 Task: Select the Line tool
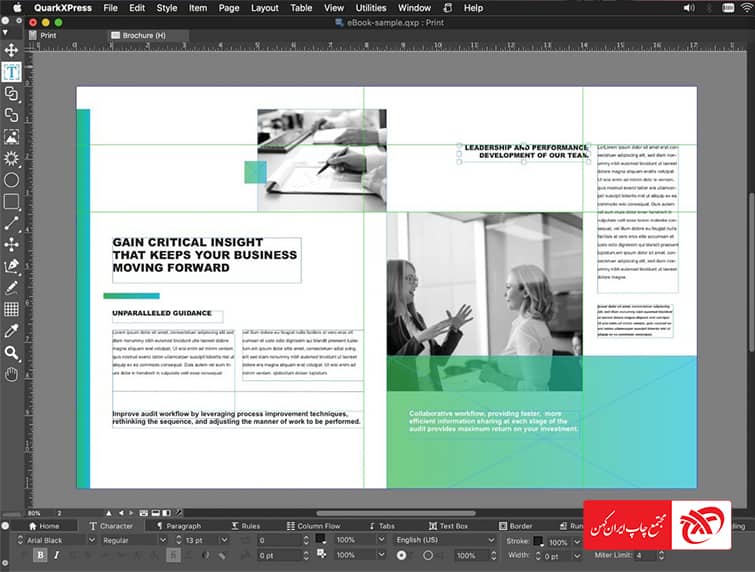click(11, 223)
